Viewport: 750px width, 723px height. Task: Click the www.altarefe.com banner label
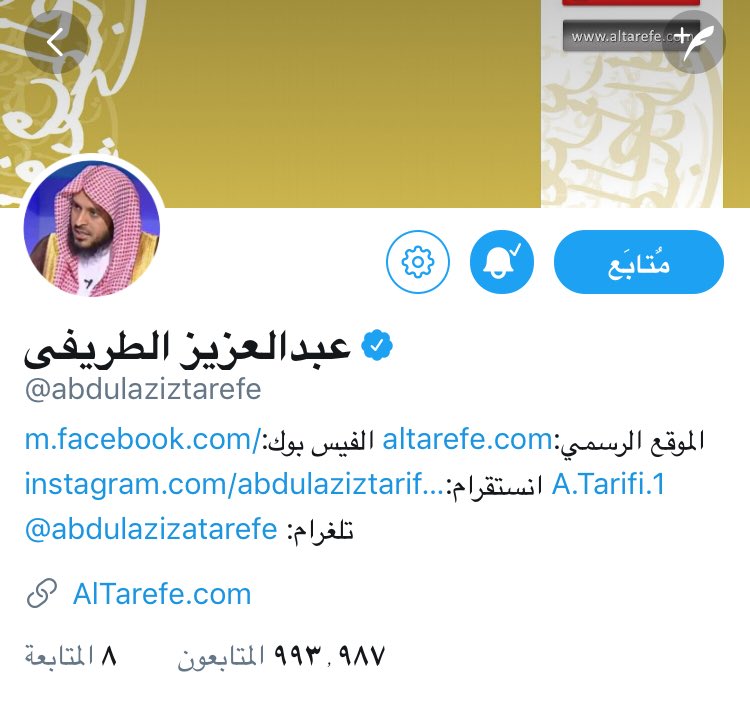click(622, 36)
